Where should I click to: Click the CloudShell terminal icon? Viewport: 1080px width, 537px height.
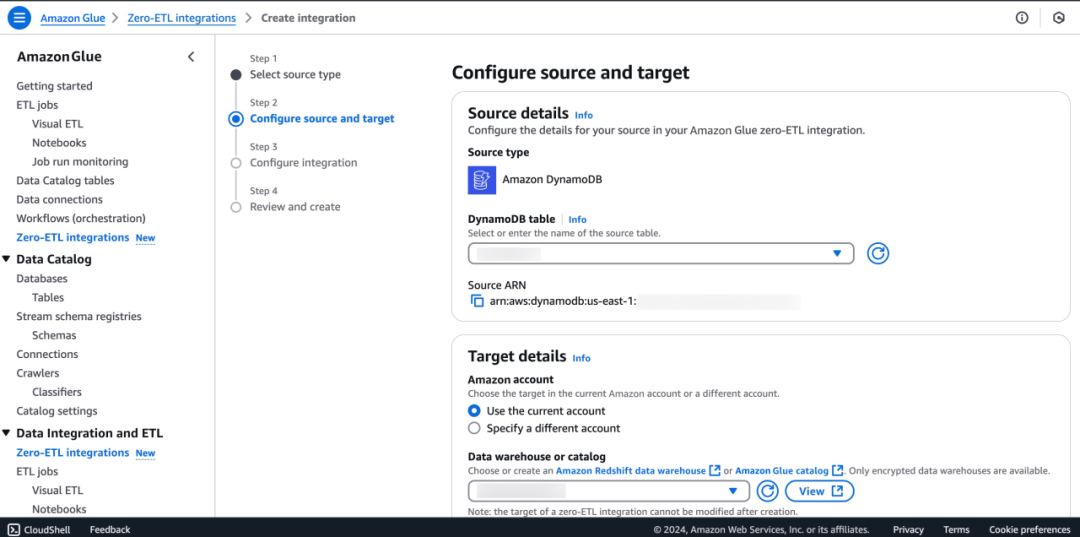13,529
